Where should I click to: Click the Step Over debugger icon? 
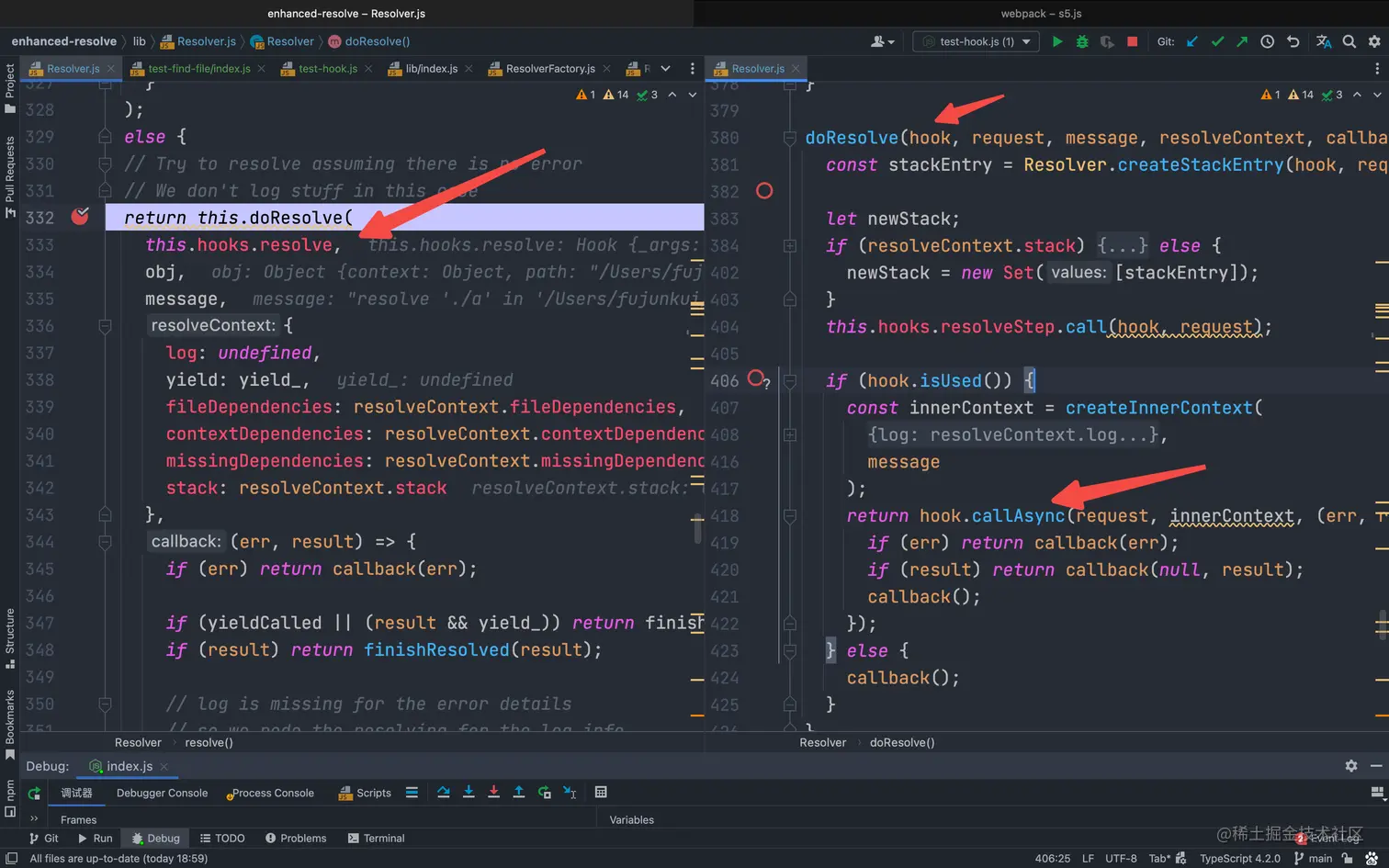pos(444,793)
